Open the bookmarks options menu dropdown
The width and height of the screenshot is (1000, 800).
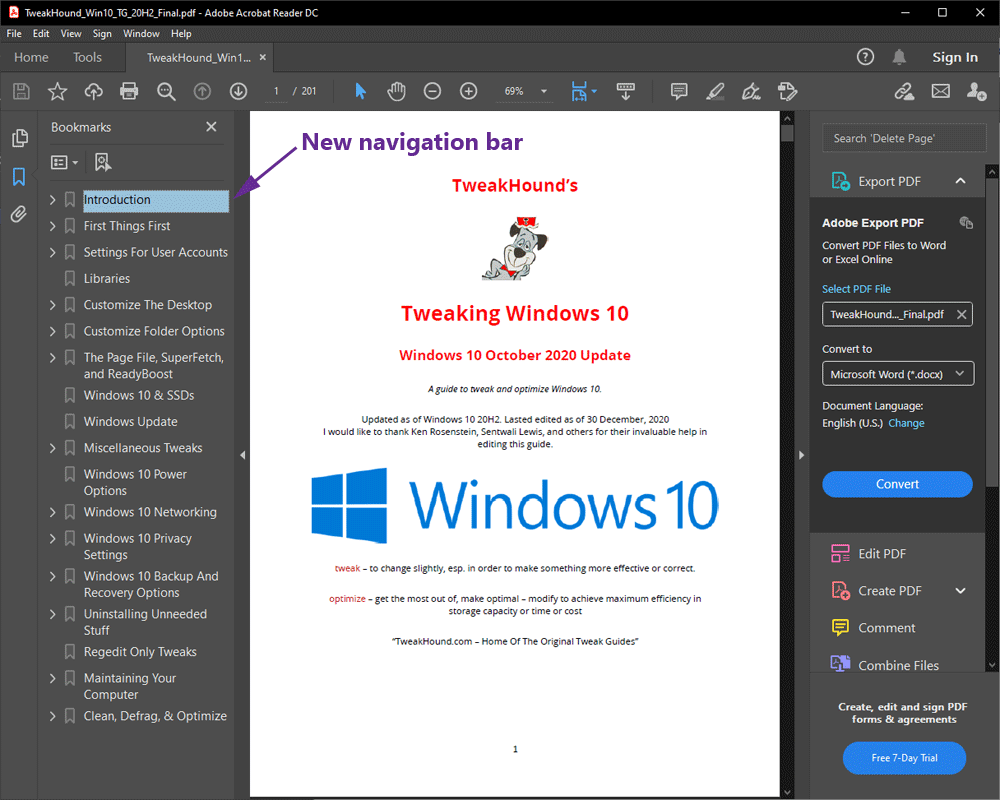pos(64,163)
